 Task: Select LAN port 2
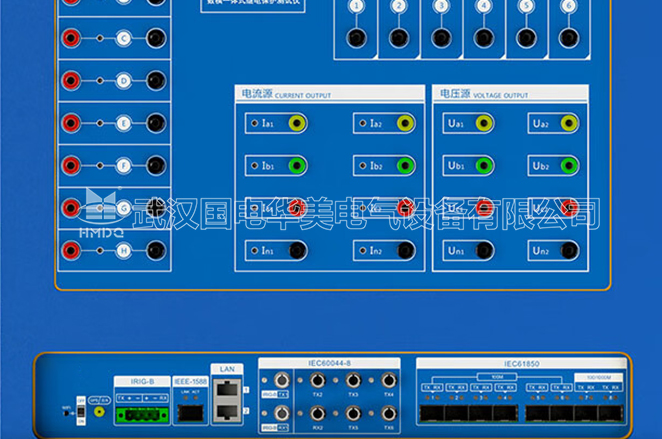pyautogui.click(x=227, y=412)
